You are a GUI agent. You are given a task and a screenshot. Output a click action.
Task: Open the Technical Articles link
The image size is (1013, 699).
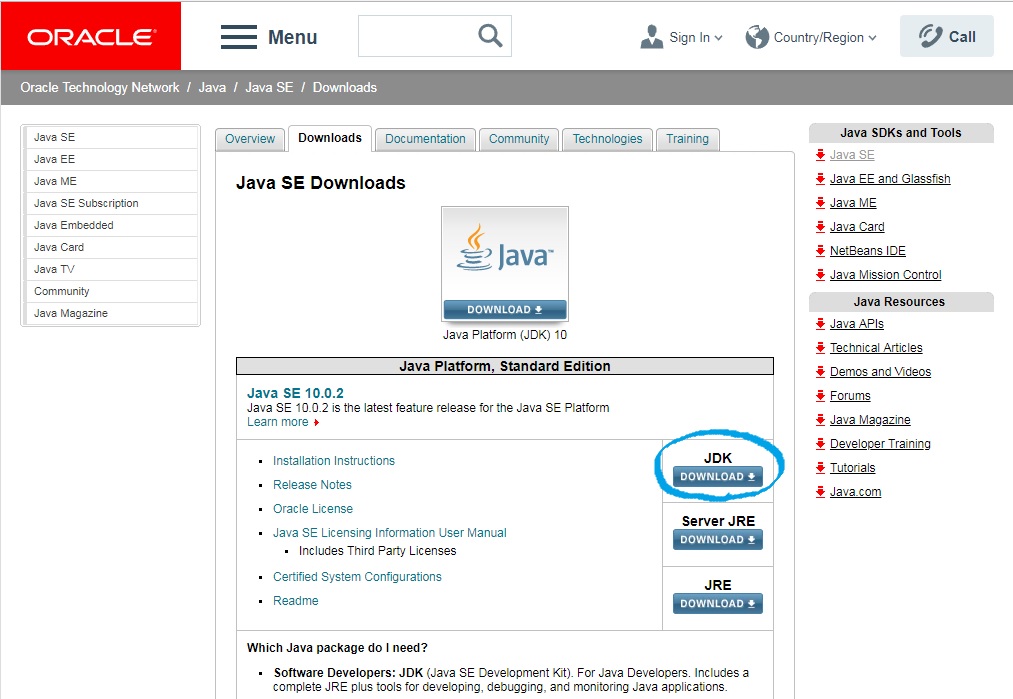[876, 348]
